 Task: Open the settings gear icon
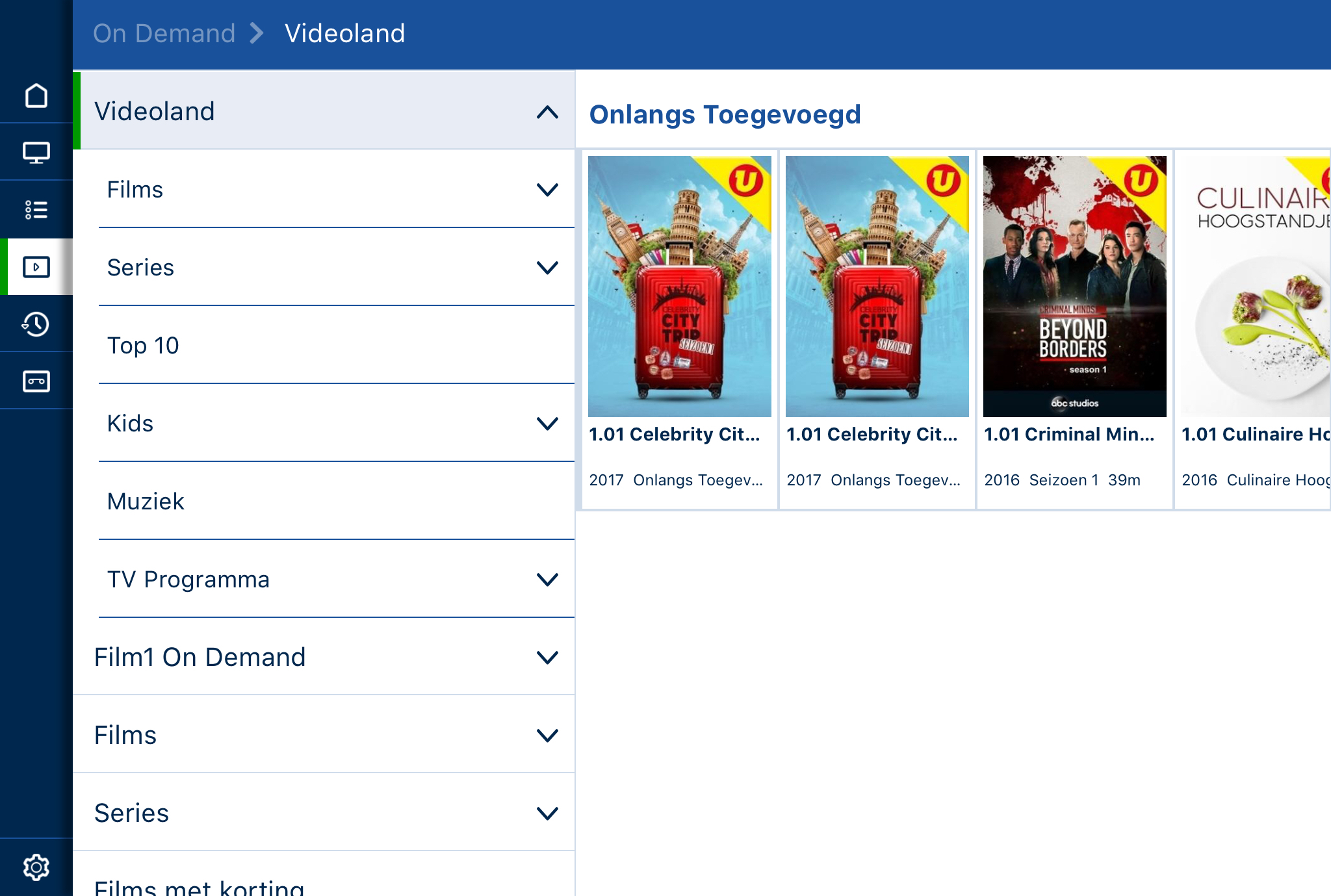coord(36,867)
